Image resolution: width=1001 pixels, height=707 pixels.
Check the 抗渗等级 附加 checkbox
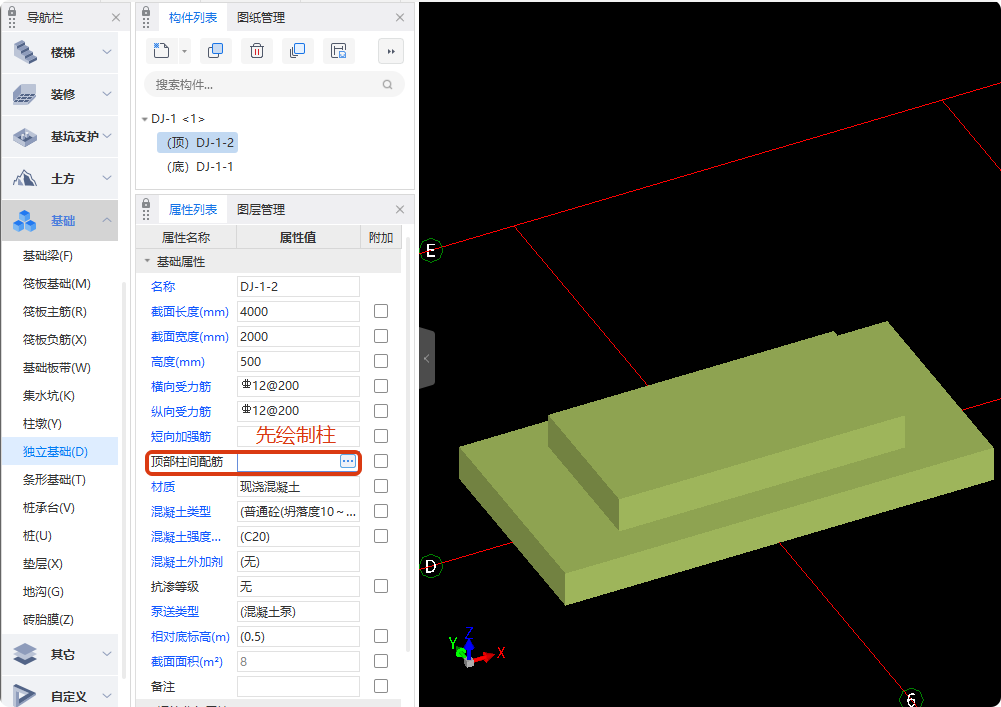tap(381, 586)
